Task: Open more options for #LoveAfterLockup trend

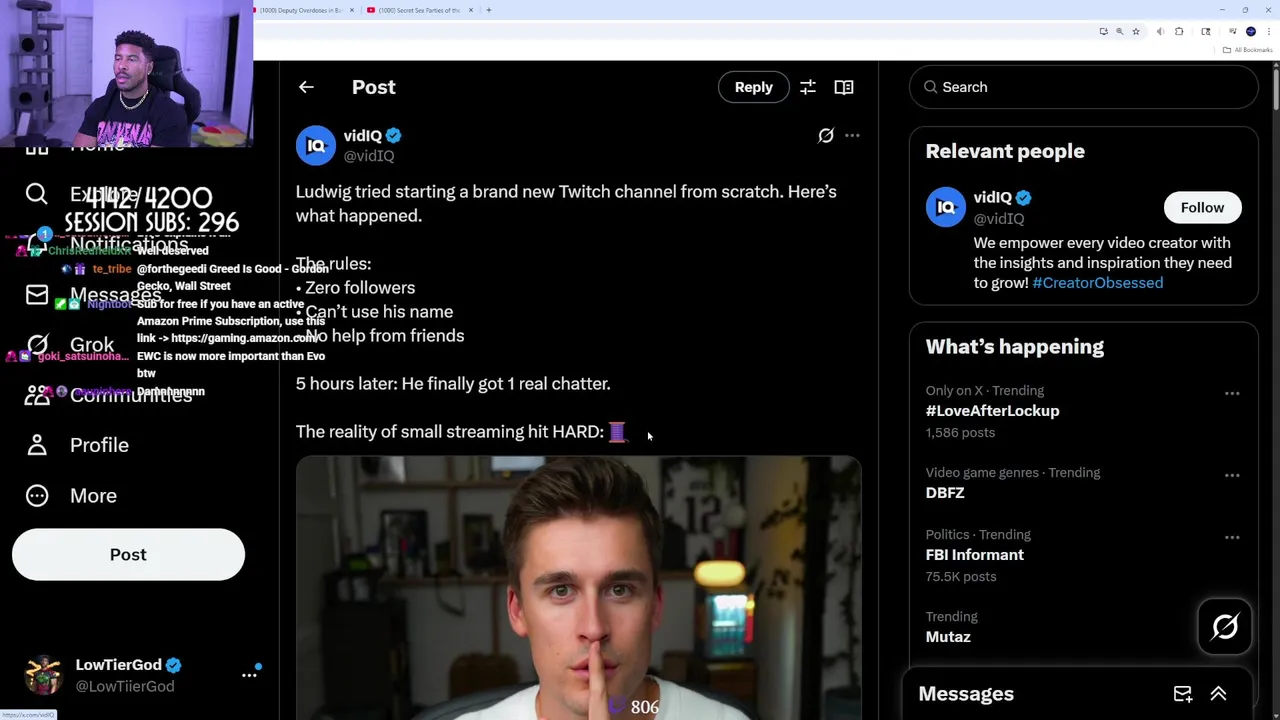Action: [x=1232, y=394]
